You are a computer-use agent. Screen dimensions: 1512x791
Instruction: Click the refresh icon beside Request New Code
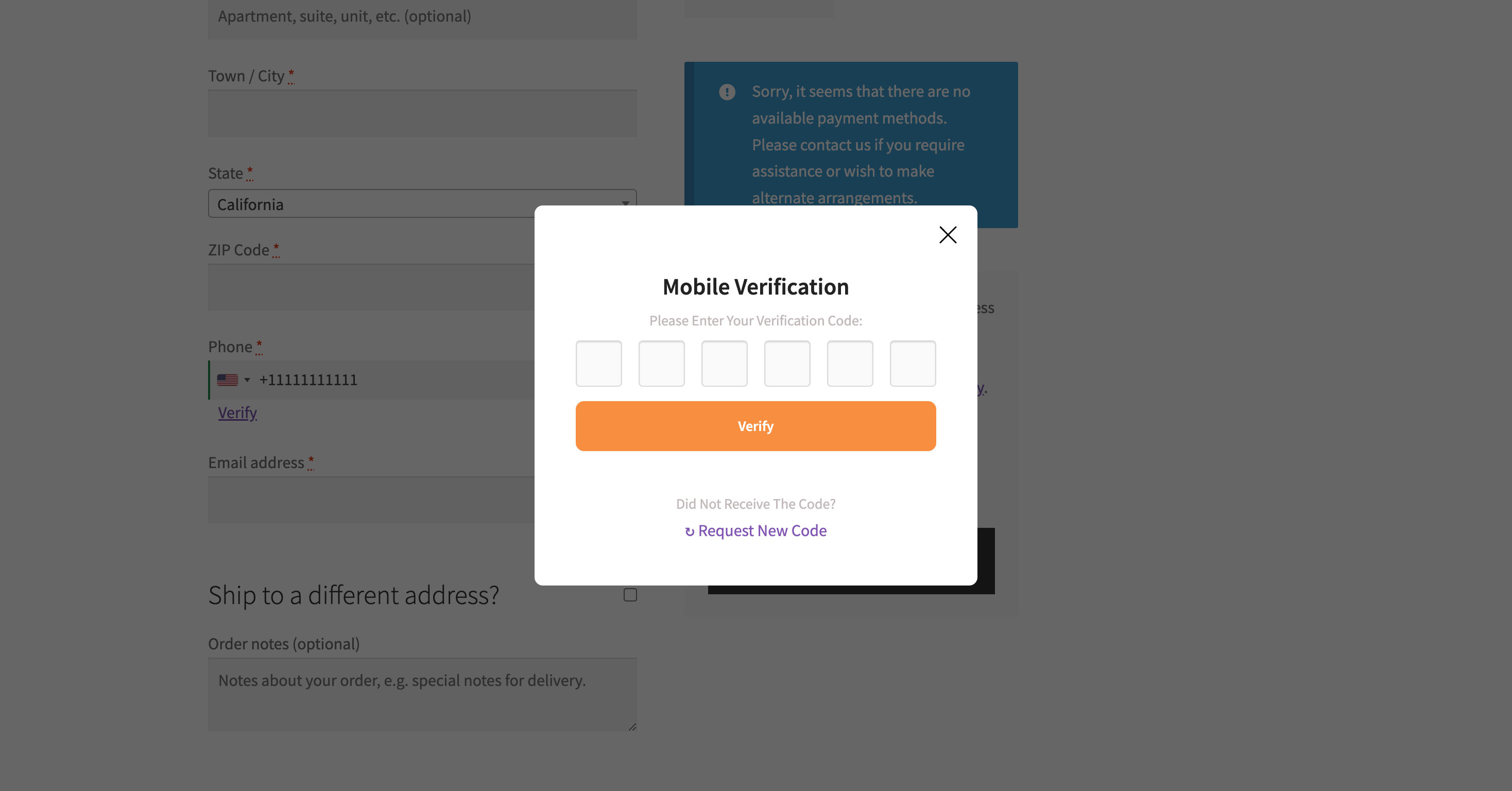[690, 531]
